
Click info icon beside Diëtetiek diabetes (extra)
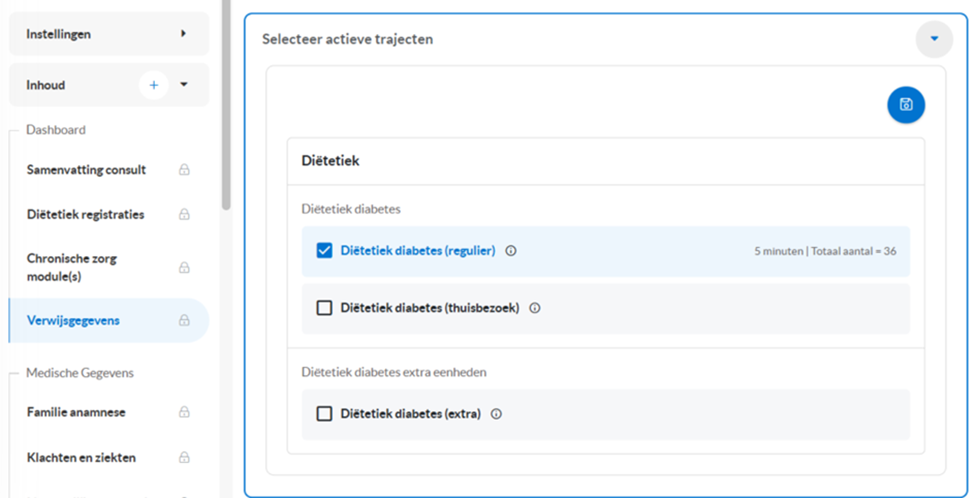click(496, 414)
